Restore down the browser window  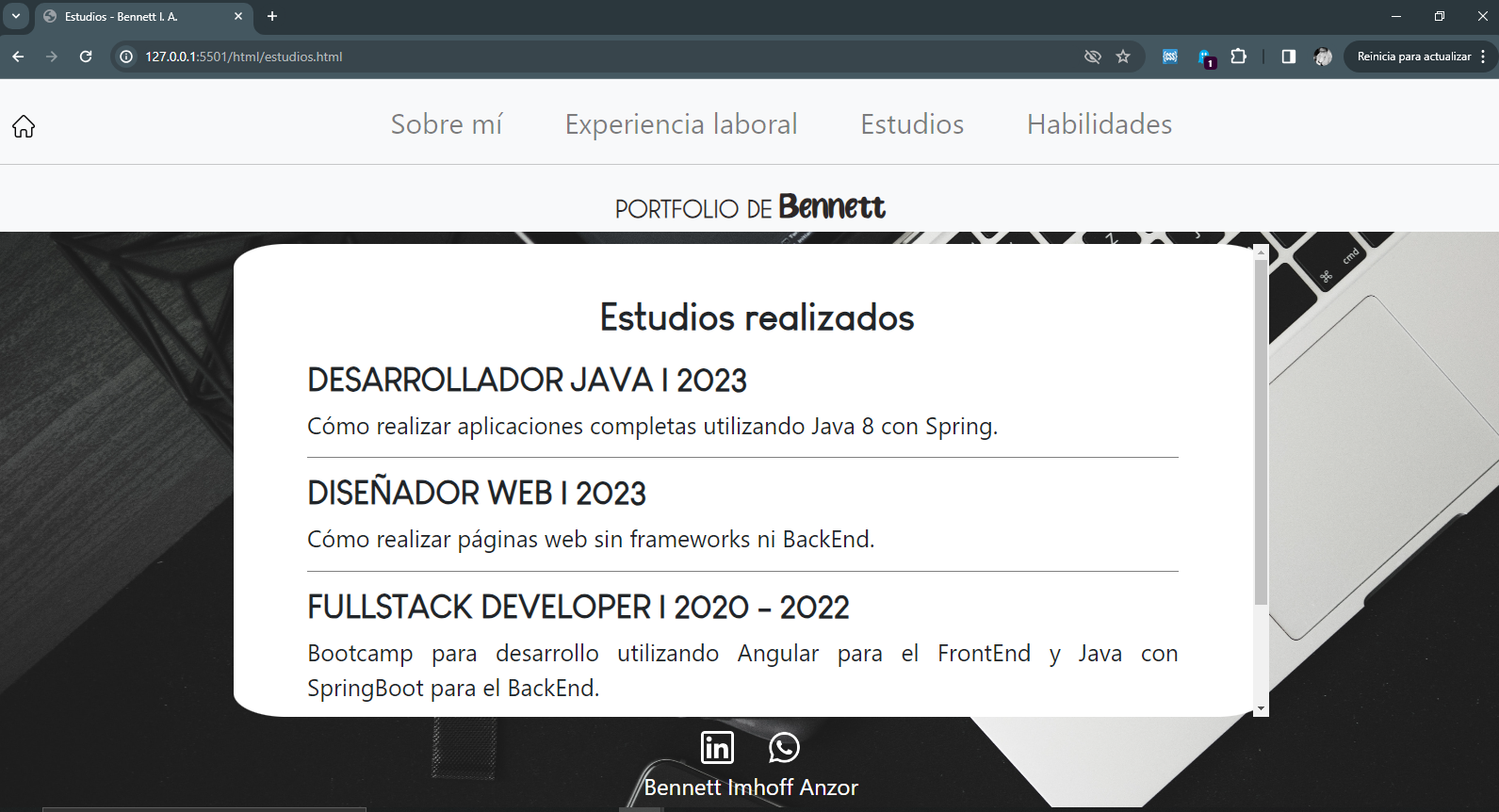point(1440,16)
